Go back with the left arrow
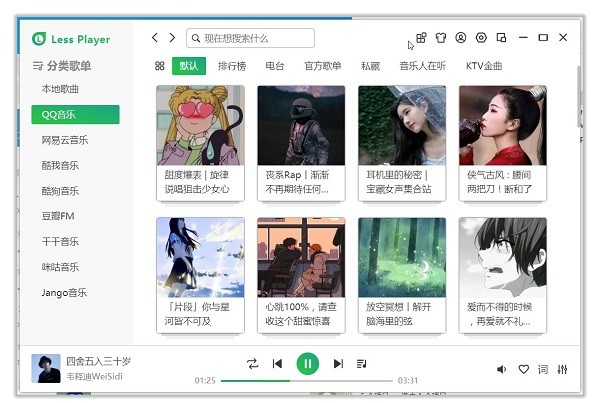600x403 pixels. [x=155, y=38]
